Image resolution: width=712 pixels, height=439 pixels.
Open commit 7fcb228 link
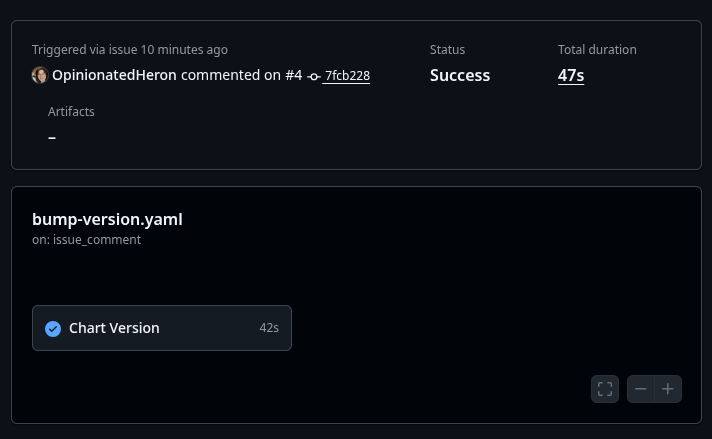tap(347, 76)
